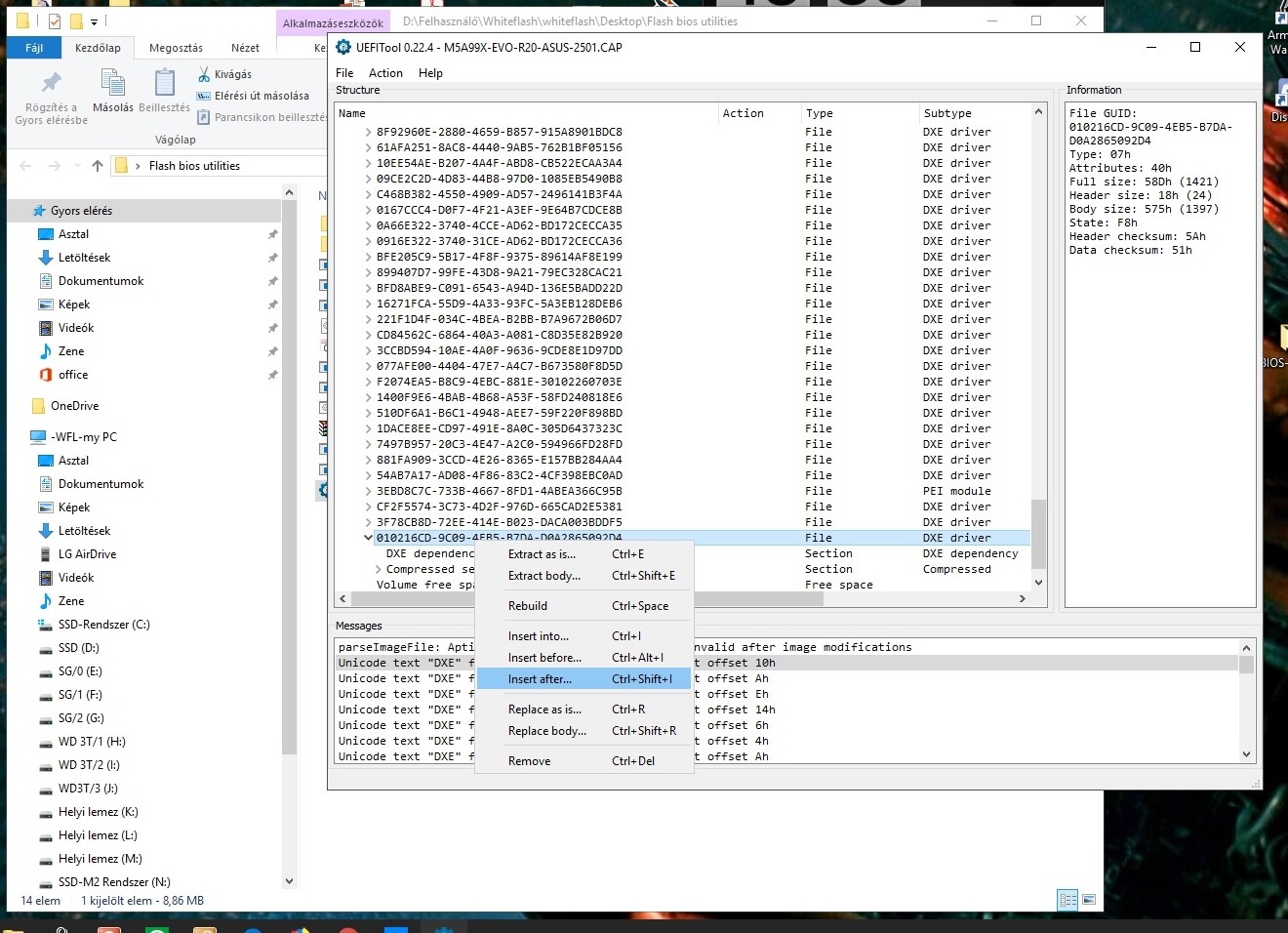Open UEFITool Action menu
This screenshot has height=933, width=1288.
point(385,73)
